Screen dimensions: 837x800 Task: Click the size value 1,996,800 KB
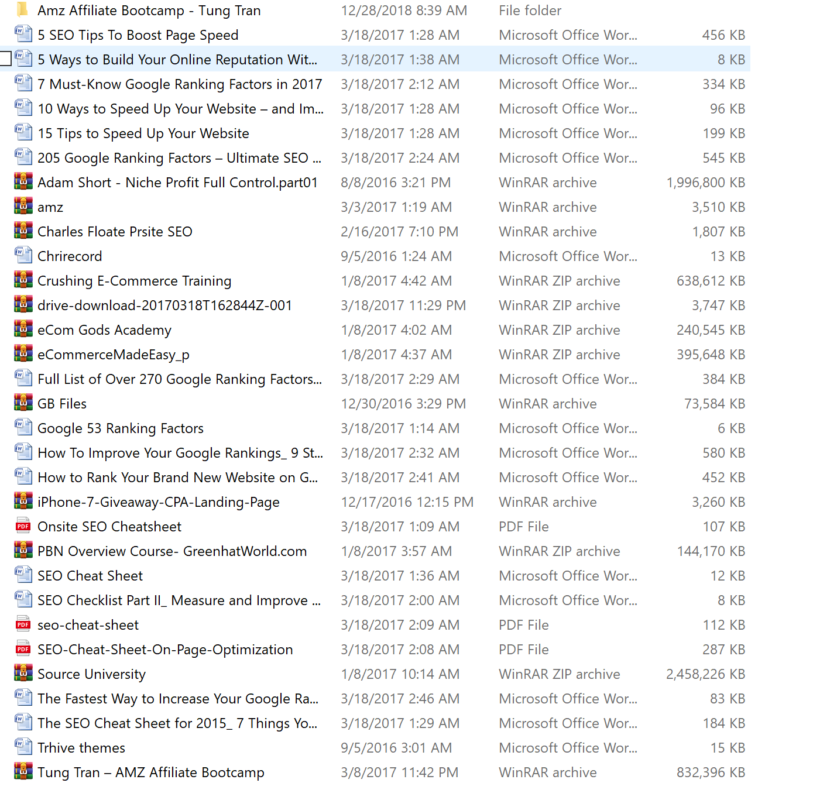click(706, 182)
